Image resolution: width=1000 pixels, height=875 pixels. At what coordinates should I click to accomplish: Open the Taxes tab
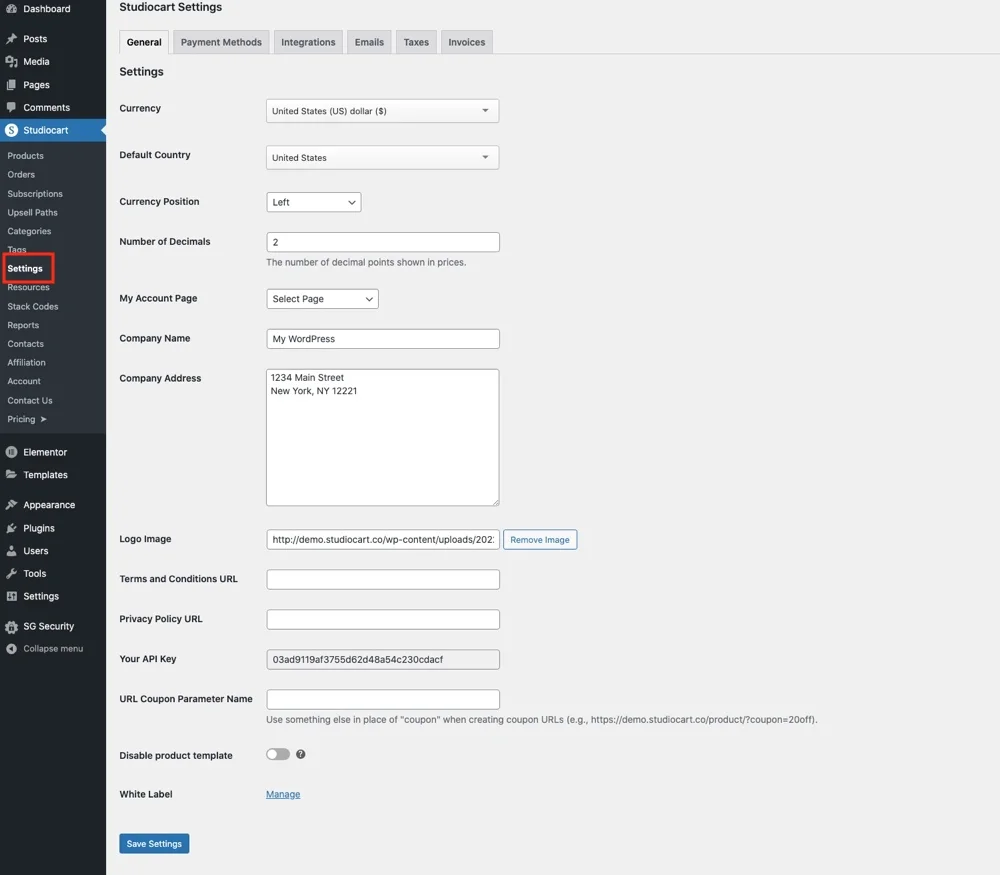tap(415, 42)
